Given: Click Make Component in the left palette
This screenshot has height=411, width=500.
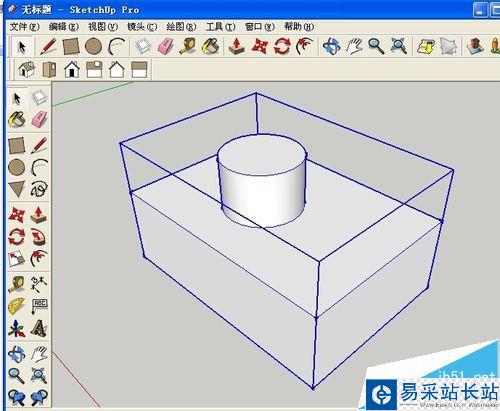Looking at the screenshot, I should [x=39, y=98].
